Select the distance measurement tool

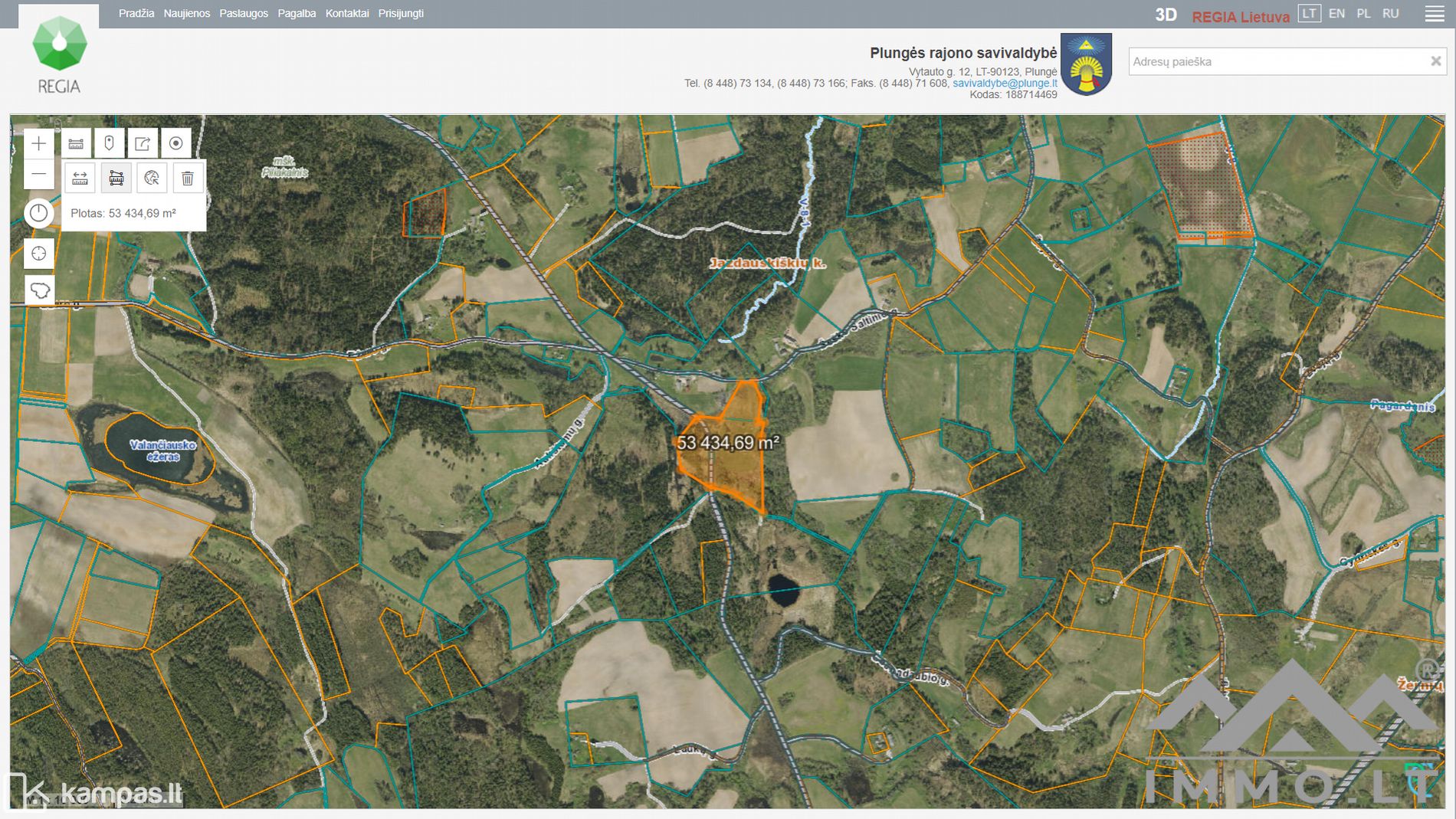tap(80, 179)
